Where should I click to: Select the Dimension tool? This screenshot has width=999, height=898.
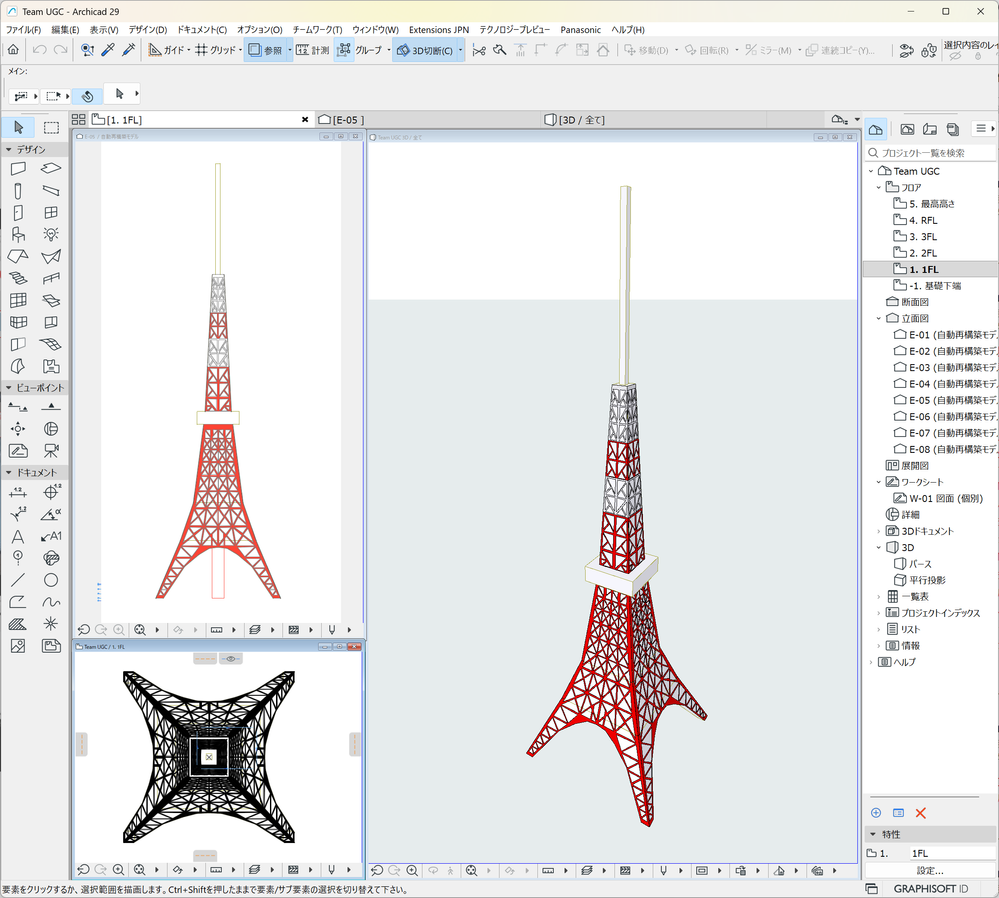[x=18, y=492]
